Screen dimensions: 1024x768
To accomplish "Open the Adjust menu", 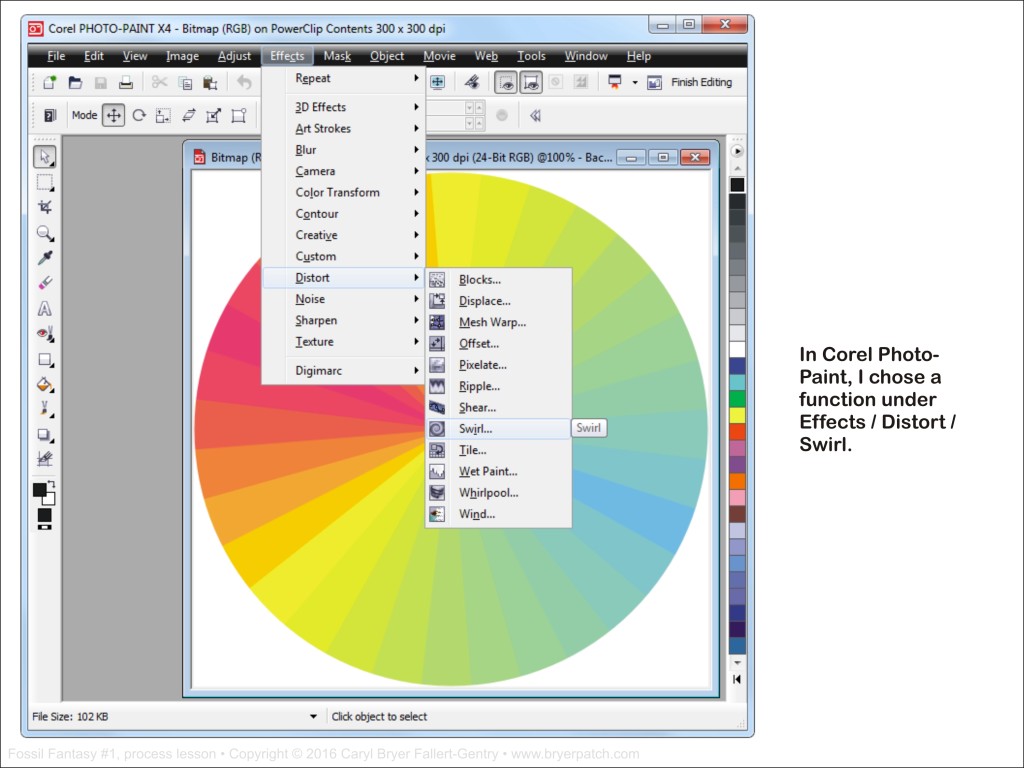I will [x=235, y=56].
